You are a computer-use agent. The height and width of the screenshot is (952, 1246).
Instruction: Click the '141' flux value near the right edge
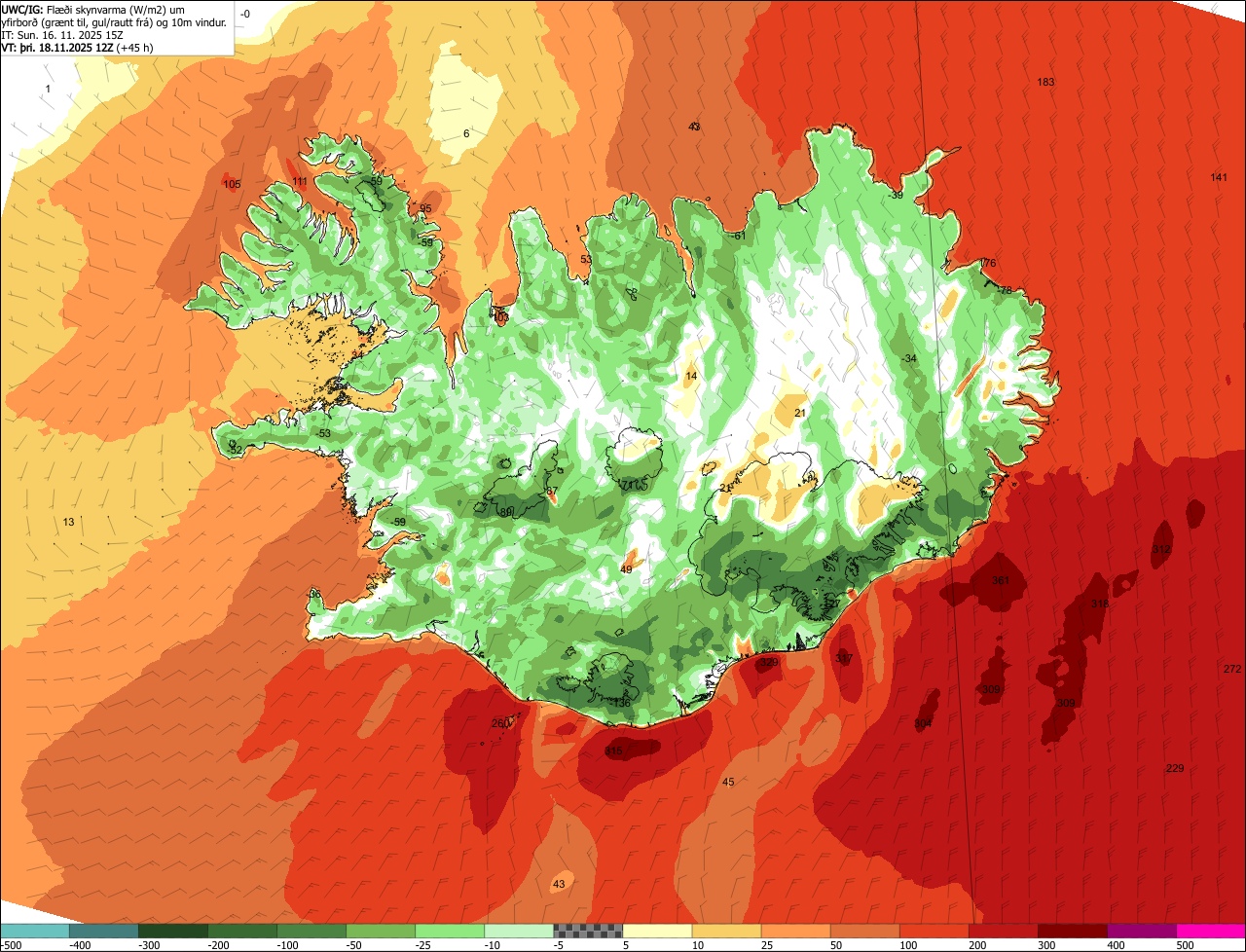1219,177
